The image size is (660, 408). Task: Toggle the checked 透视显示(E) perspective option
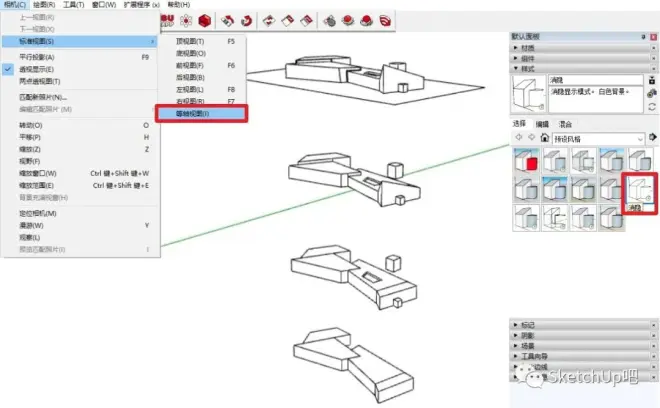pyautogui.click(x=80, y=69)
